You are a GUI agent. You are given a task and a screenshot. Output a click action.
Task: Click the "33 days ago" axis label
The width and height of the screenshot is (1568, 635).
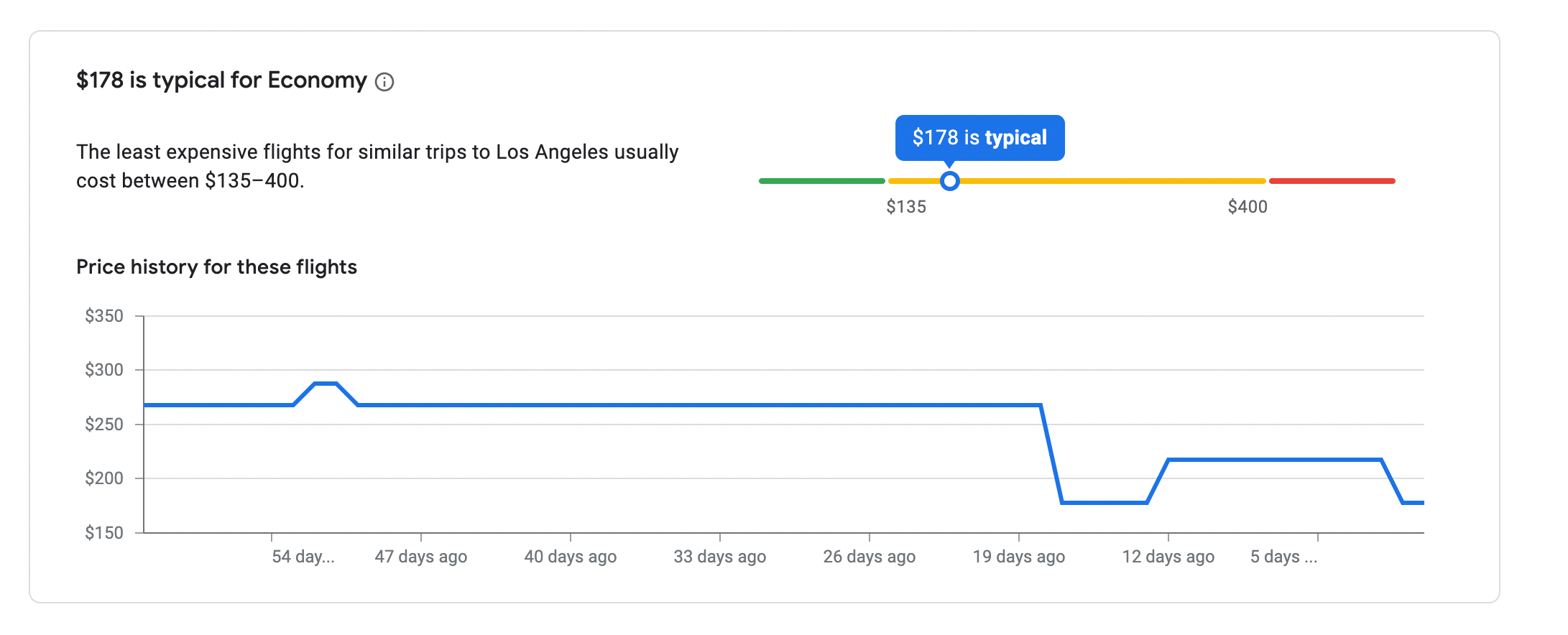pos(719,557)
